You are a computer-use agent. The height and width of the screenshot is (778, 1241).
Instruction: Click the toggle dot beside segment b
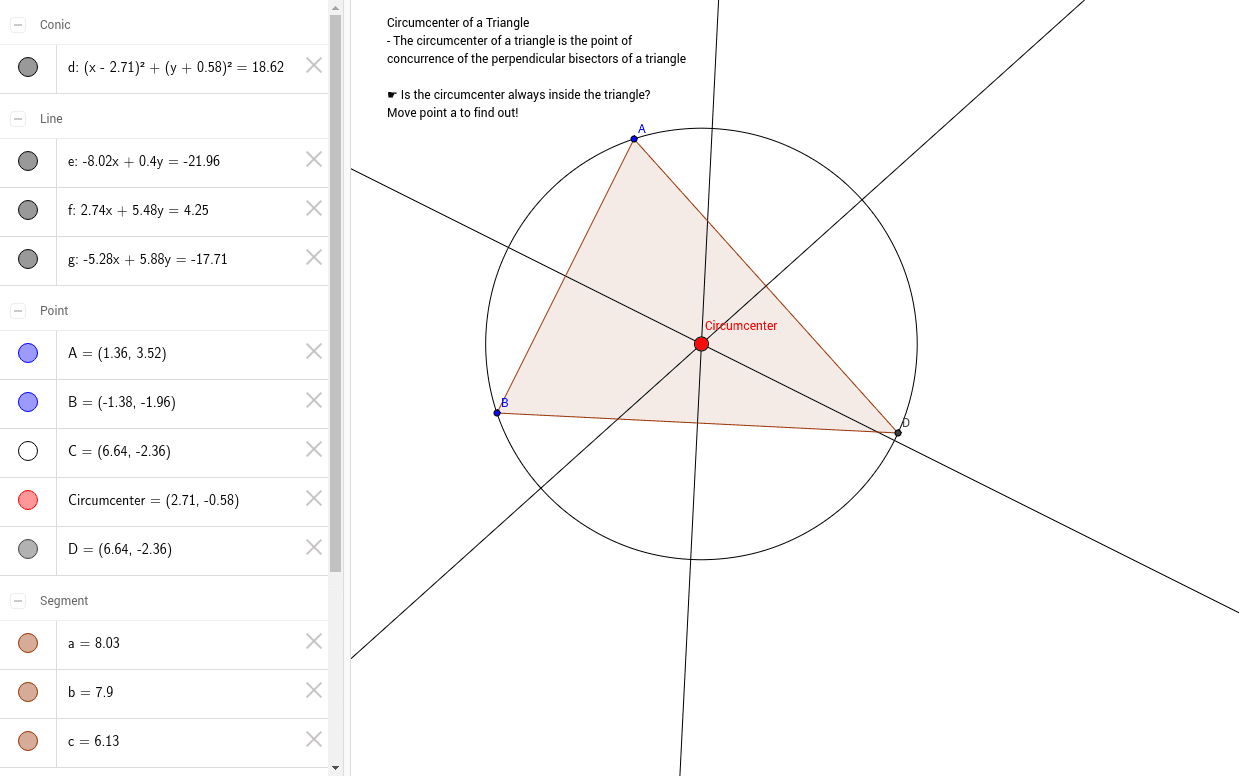click(29, 691)
